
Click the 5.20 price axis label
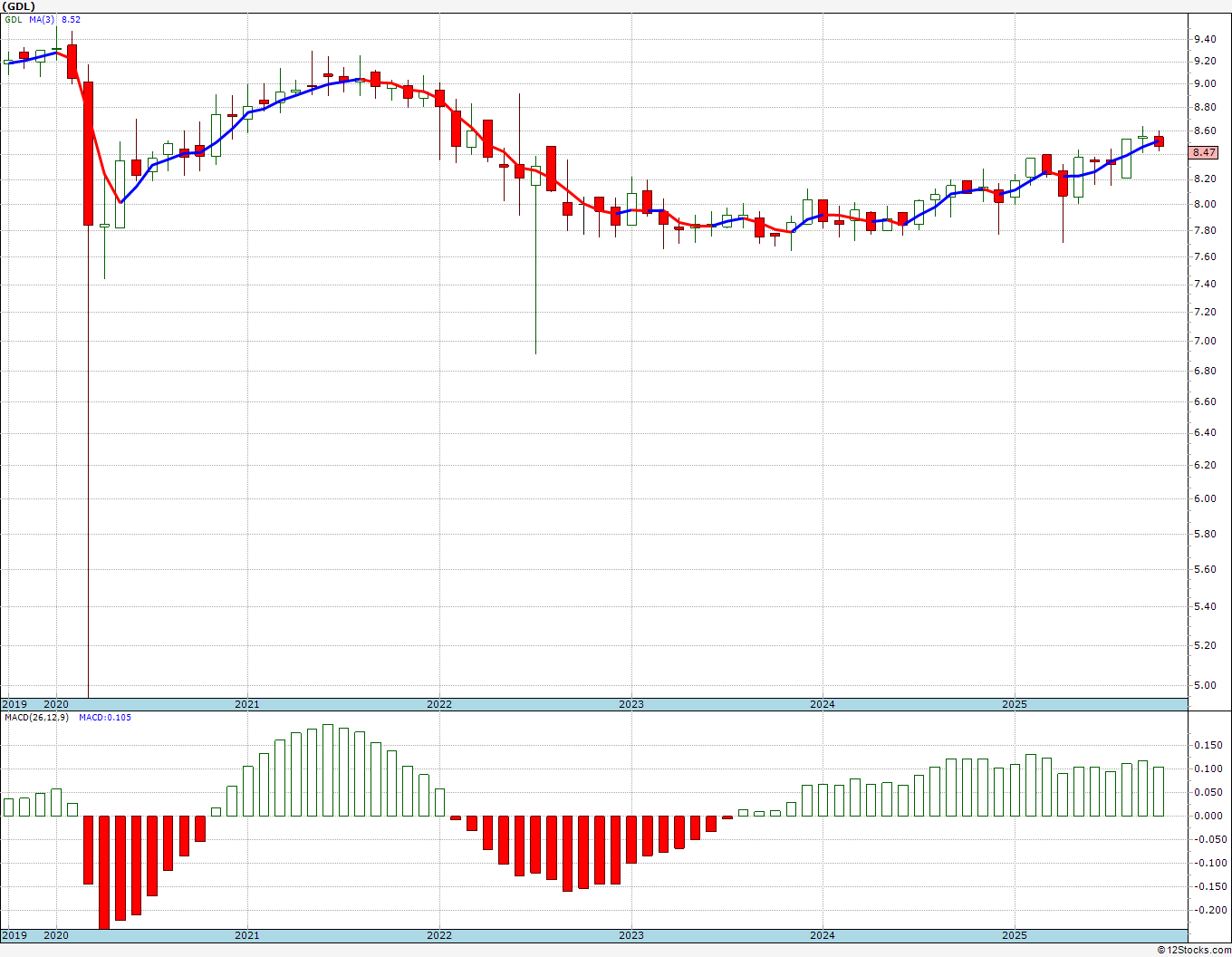[x=1205, y=645]
